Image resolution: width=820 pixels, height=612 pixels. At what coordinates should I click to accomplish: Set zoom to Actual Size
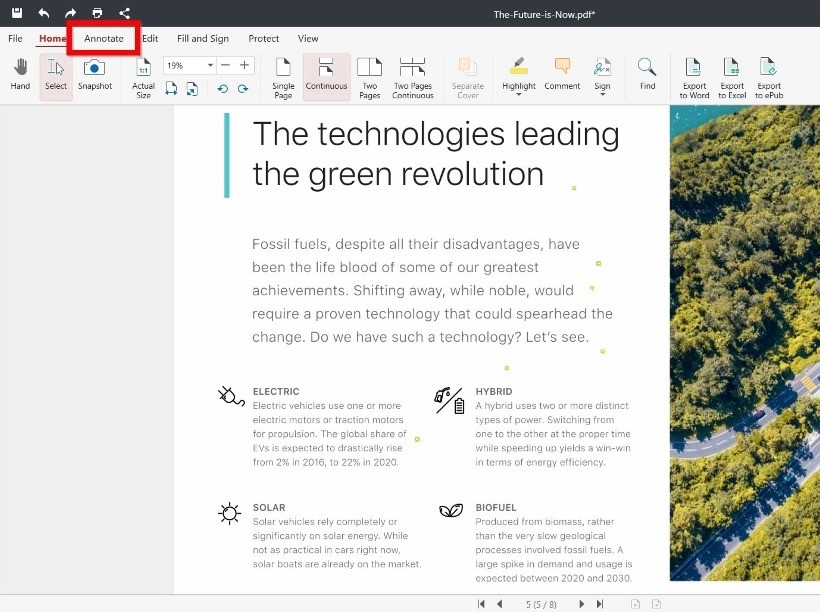[x=143, y=78]
